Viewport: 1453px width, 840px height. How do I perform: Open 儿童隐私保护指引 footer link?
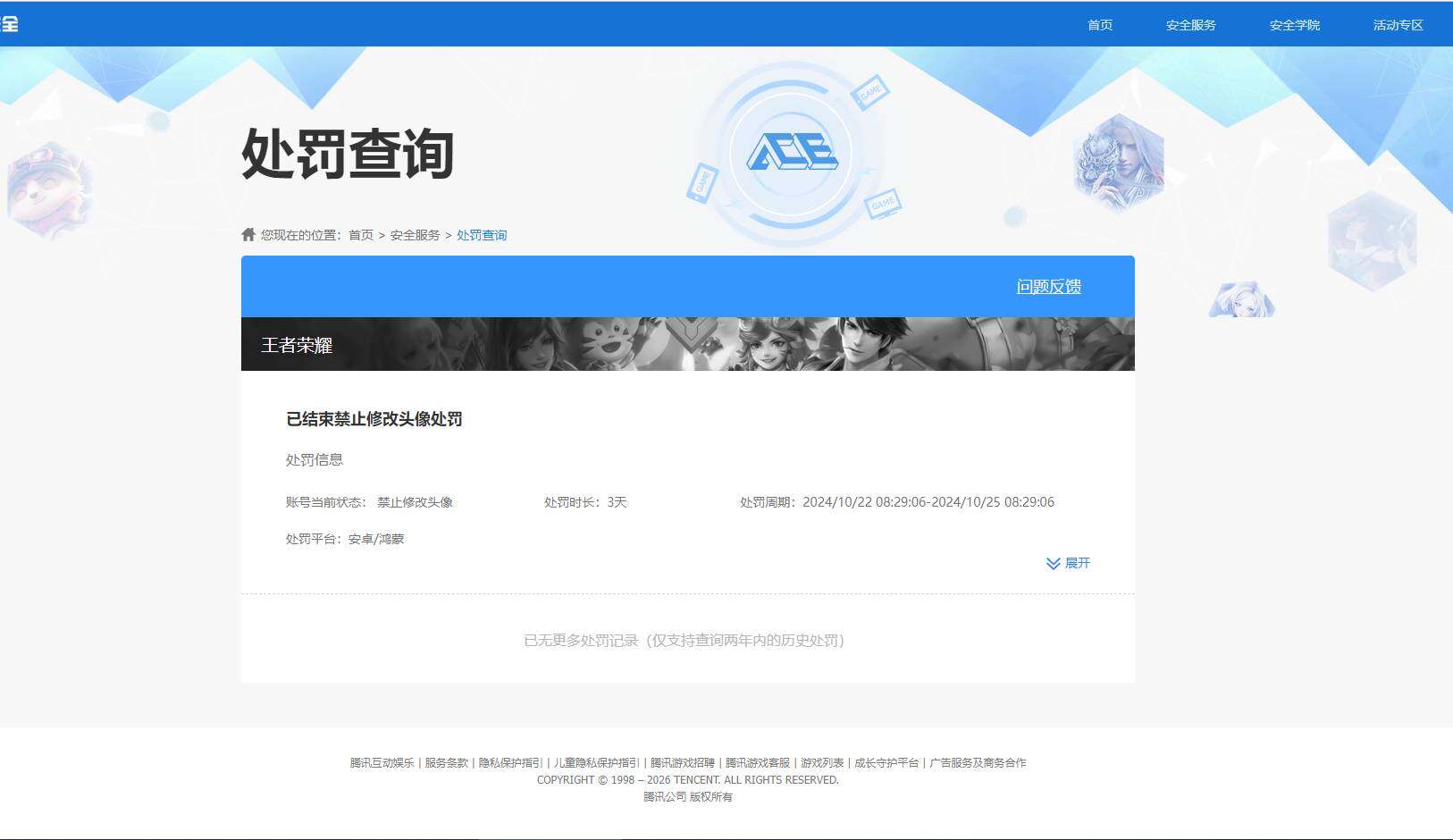(597, 763)
